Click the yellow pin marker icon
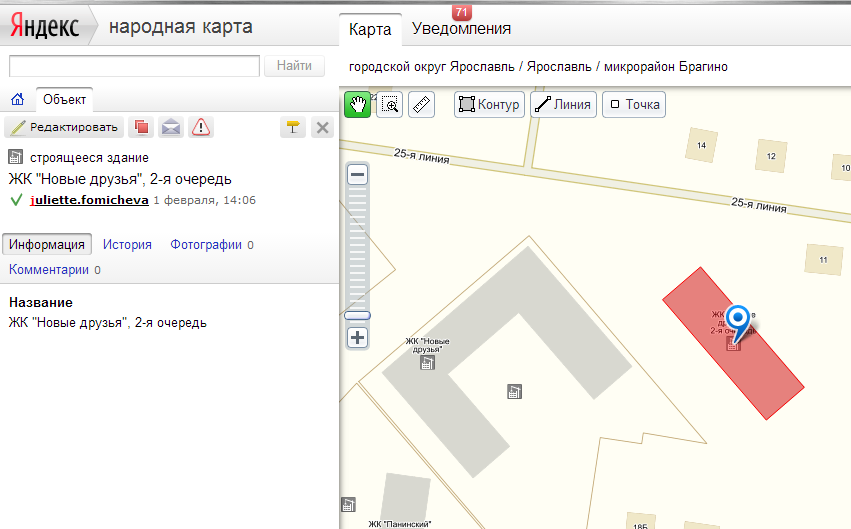This screenshot has height=529, width=851. pos(293,127)
